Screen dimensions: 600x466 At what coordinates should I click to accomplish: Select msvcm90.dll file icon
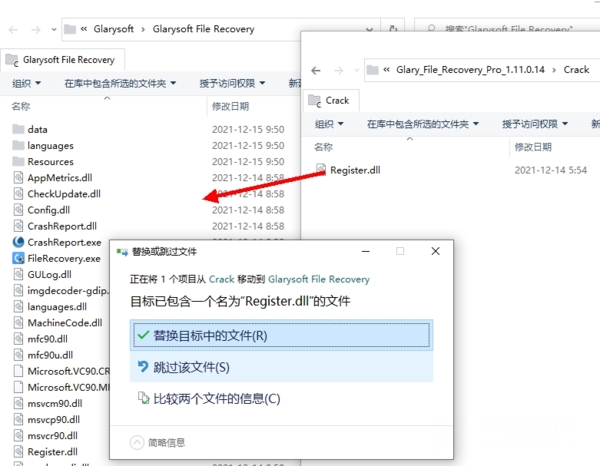tap(18, 403)
